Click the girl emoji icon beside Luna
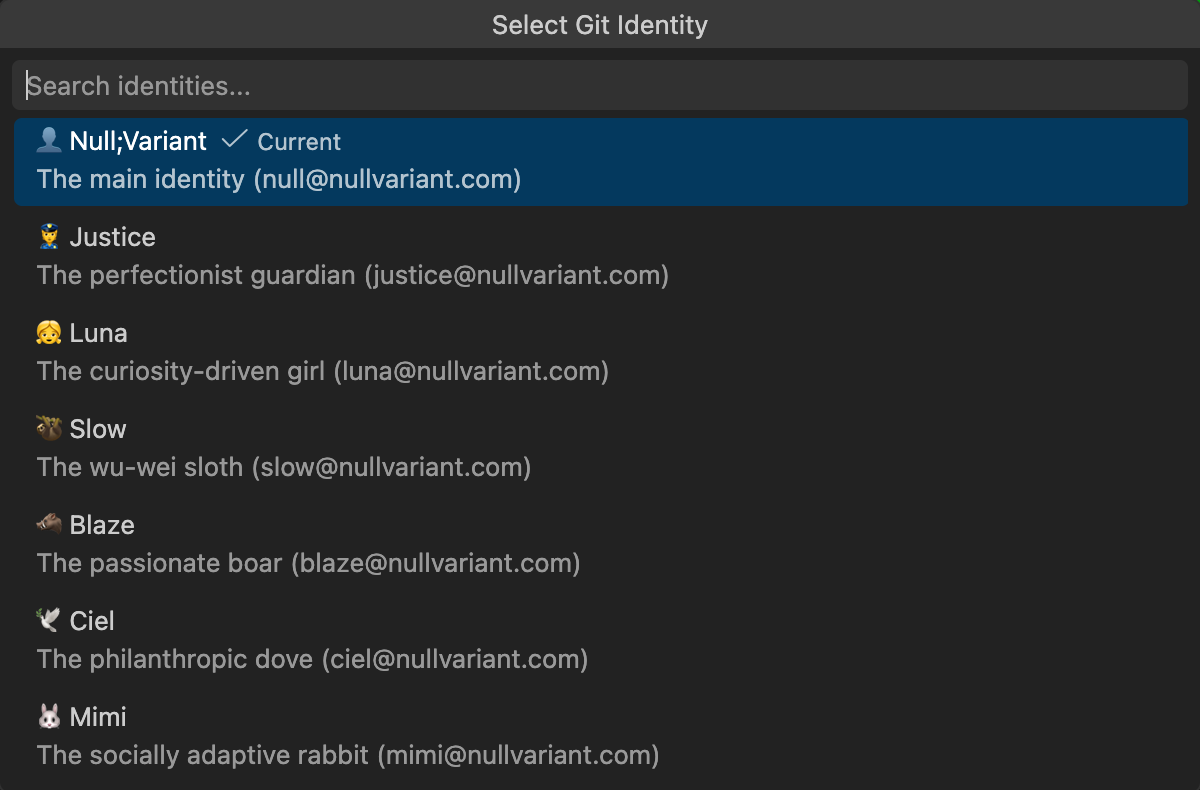 pyautogui.click(x=49, y=332)
